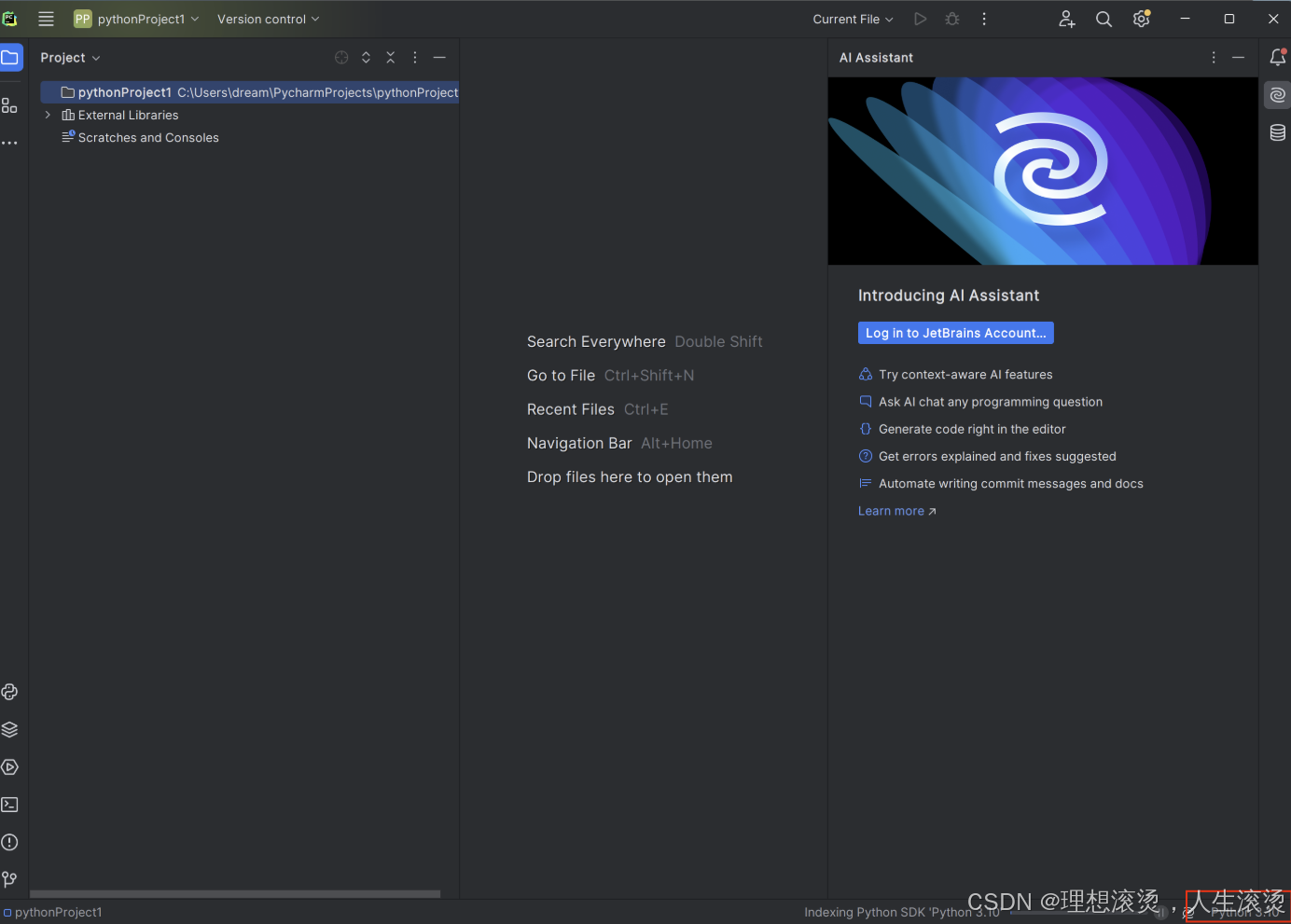Open AI Assistant panel options
This screenshot has height=924, width=1291.
click(x=1214, y=58)
